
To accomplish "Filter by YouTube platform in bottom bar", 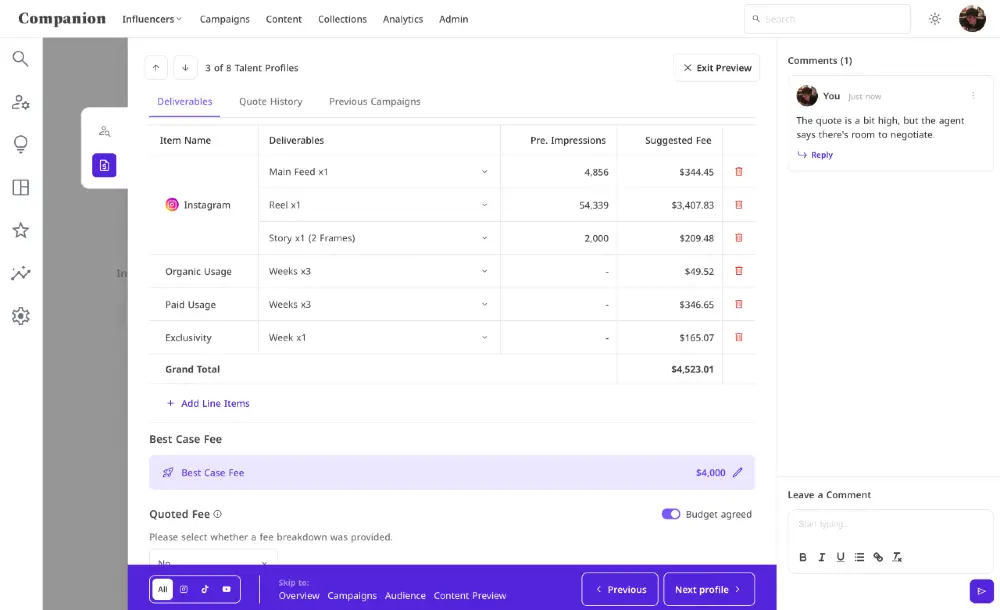I will (x=226, y=590).
